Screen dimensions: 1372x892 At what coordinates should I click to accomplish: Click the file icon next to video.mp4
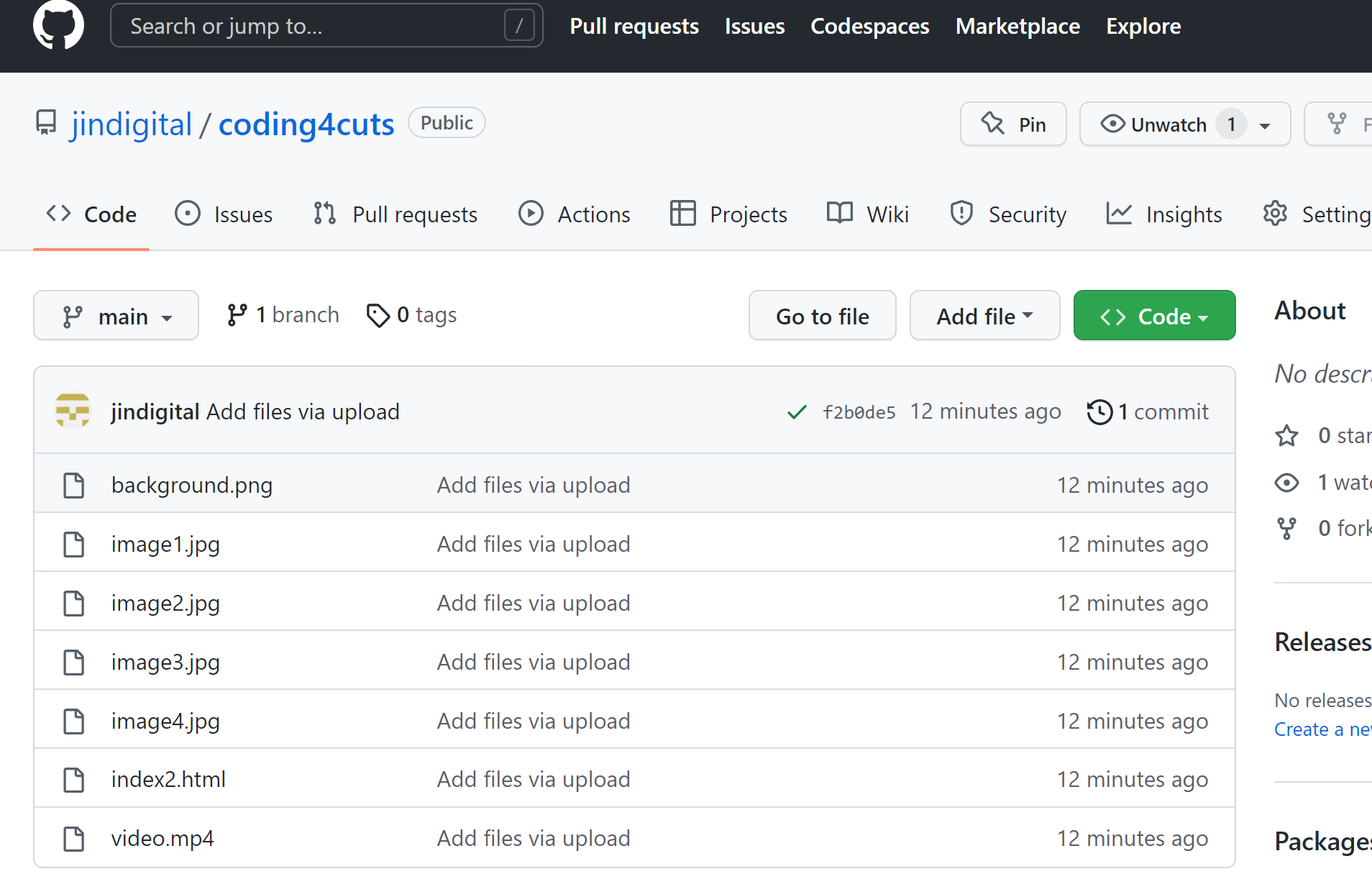[x=73, y=839]
